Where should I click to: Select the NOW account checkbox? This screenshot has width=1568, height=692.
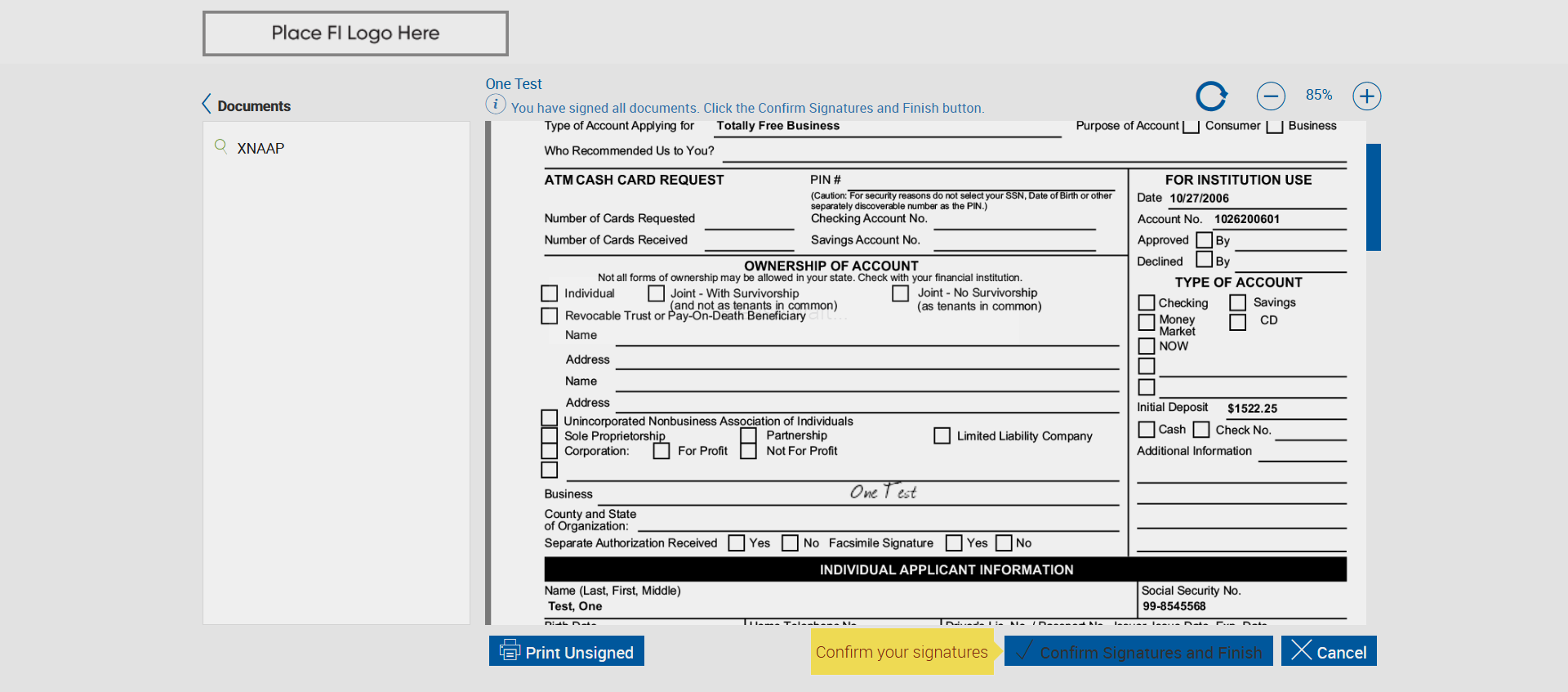coord(1147,346)
